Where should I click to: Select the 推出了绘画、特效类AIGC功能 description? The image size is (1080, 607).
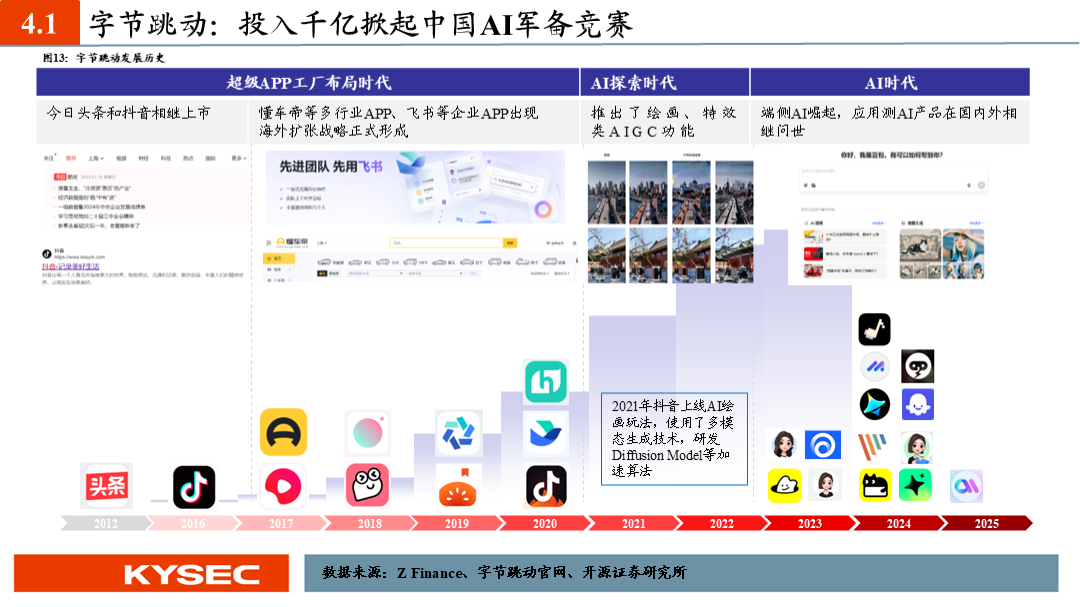click(x=663, y=122)
